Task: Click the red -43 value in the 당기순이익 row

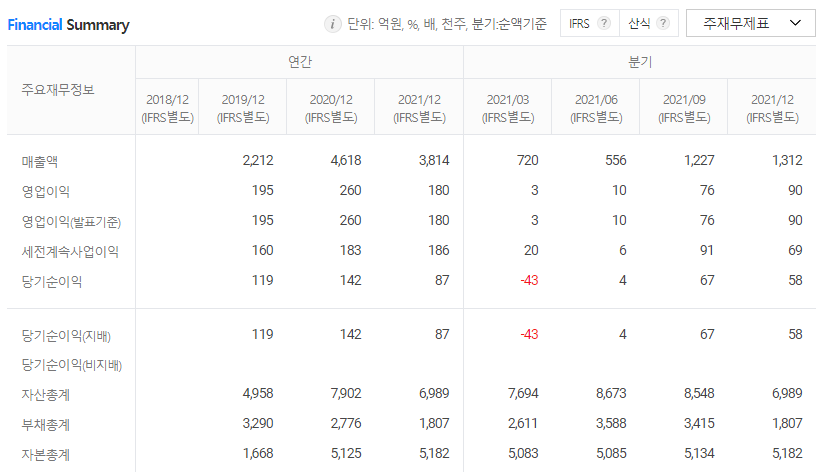Action: 529,280
